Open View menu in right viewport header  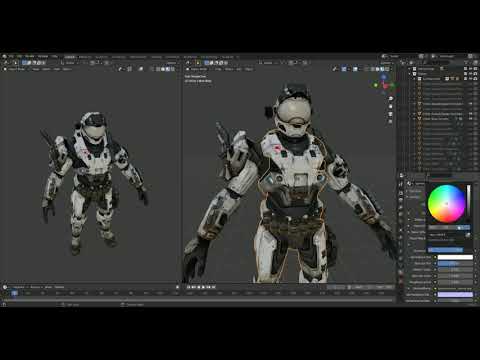click(218, 69)
